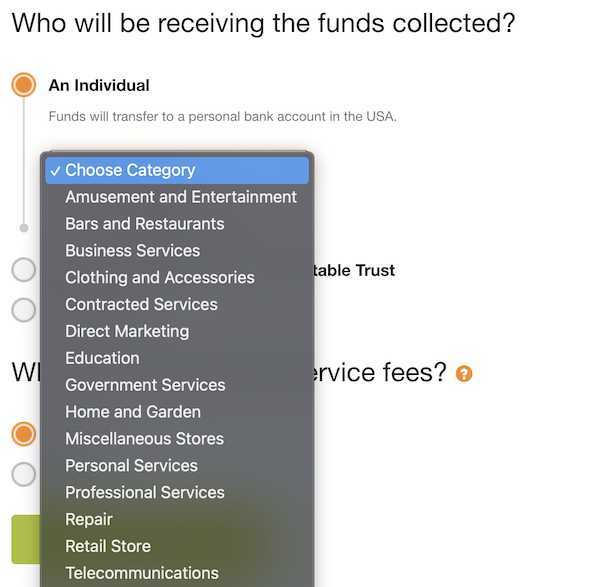
Task: Select Contracted Services category
Action: (x=177, y=305)
